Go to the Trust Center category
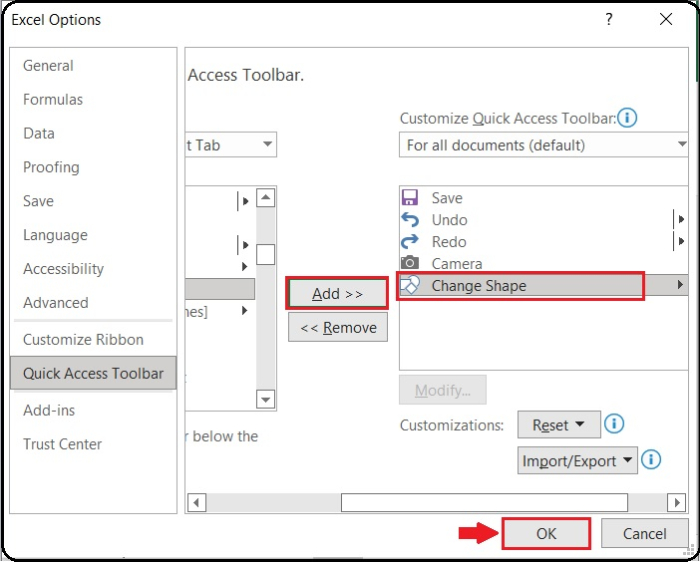This screenshot has width=700, height=562. pos(62,444)
